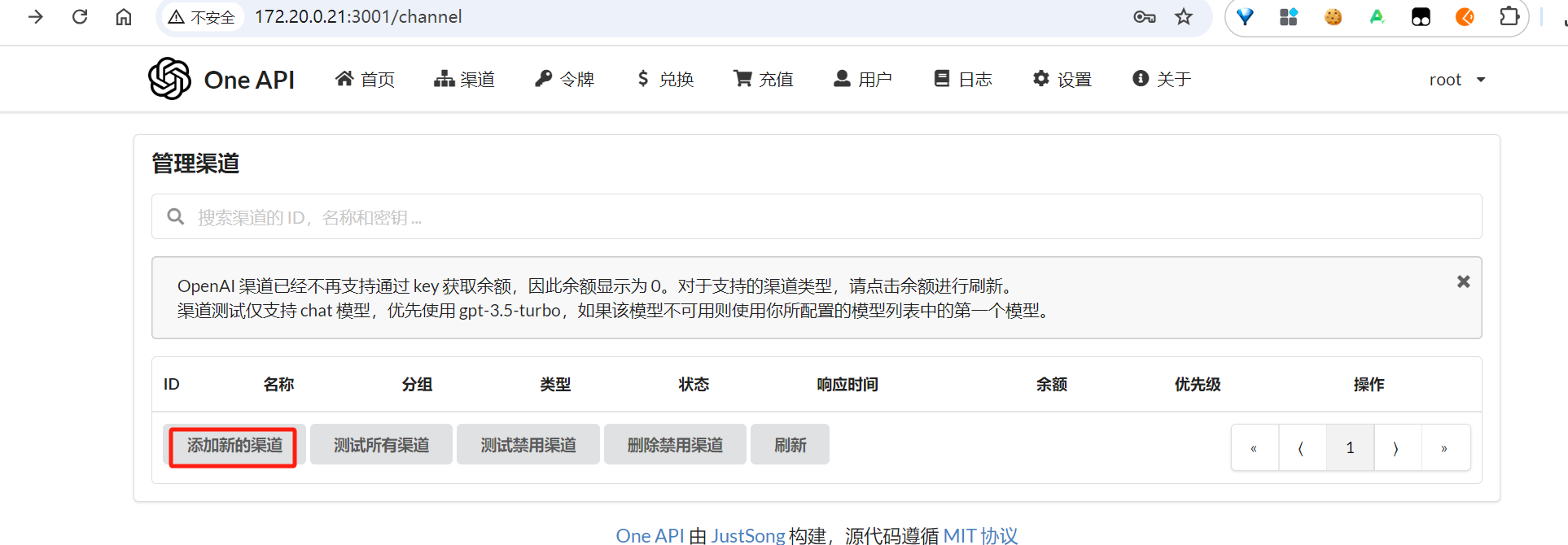The image size is (1568, 545).
Task: Bookmark this page with the star icon
Action: (1184, 16)
